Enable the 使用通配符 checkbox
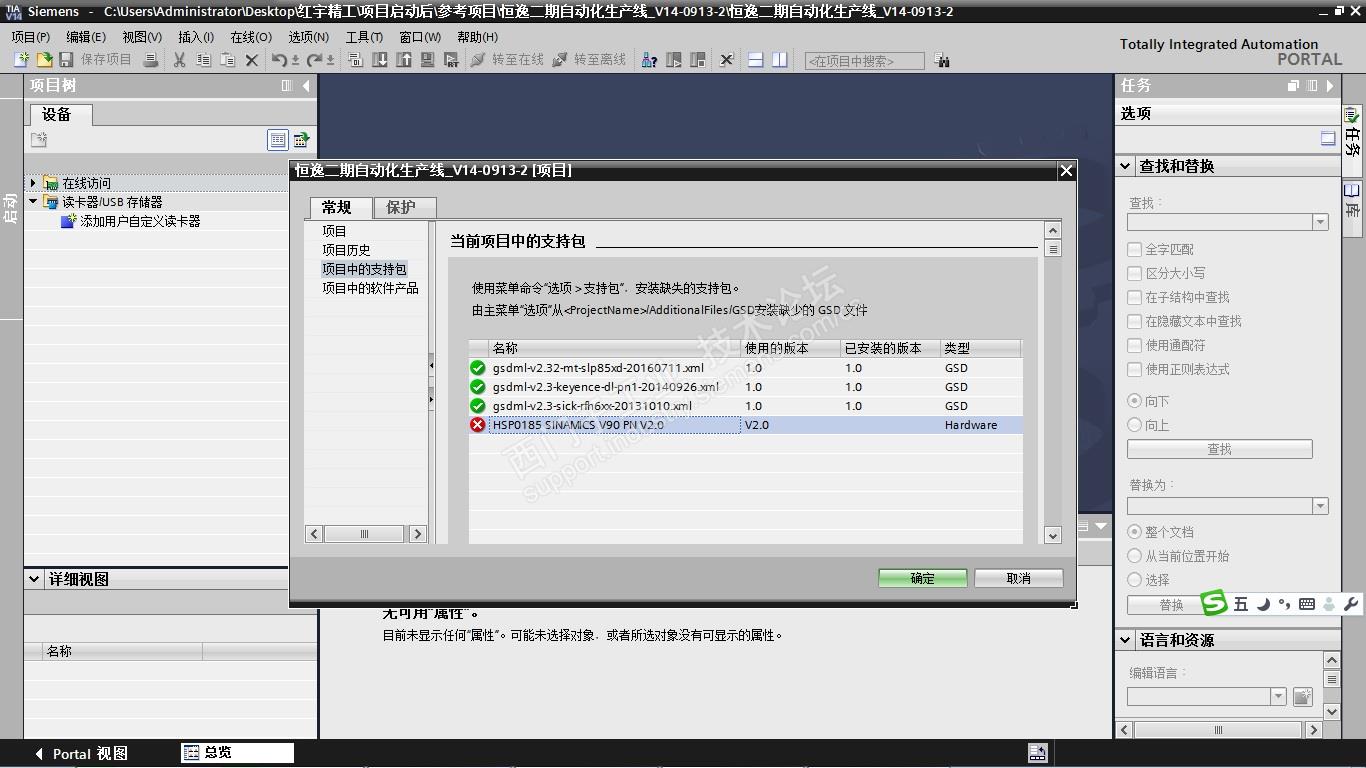This screenshot has height=768, width=1366. (1135, 345)
